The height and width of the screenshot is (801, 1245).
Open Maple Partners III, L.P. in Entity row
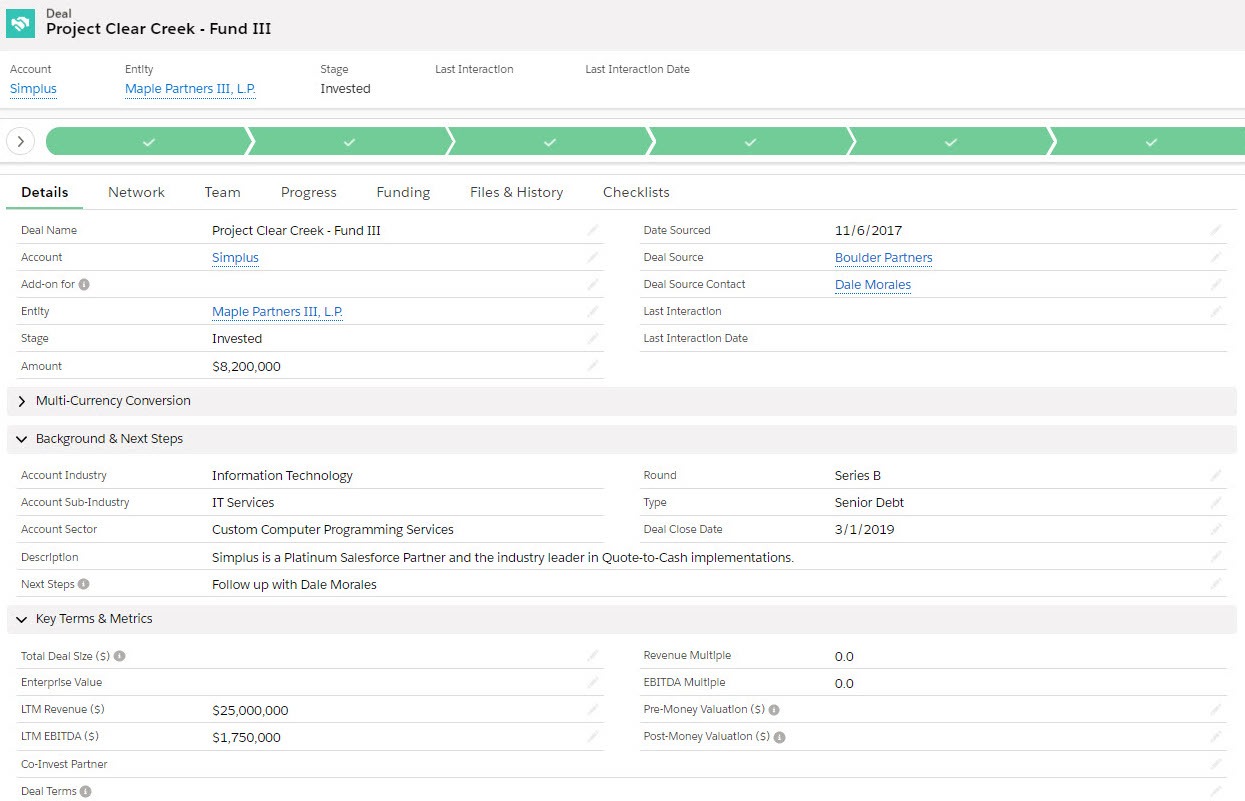click(277, 312)
